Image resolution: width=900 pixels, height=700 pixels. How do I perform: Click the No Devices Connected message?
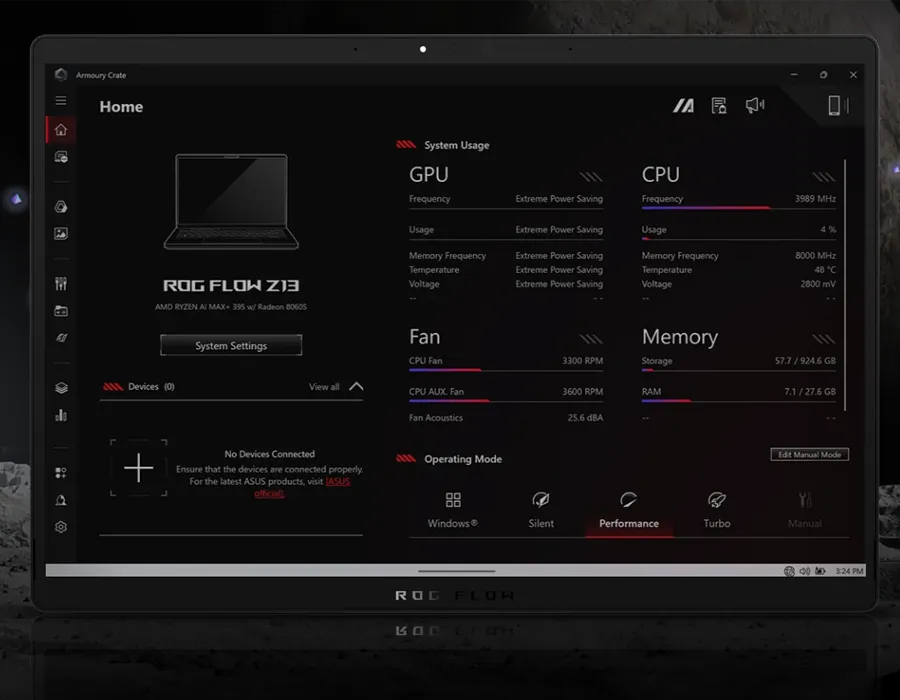(x=270, y=454)
